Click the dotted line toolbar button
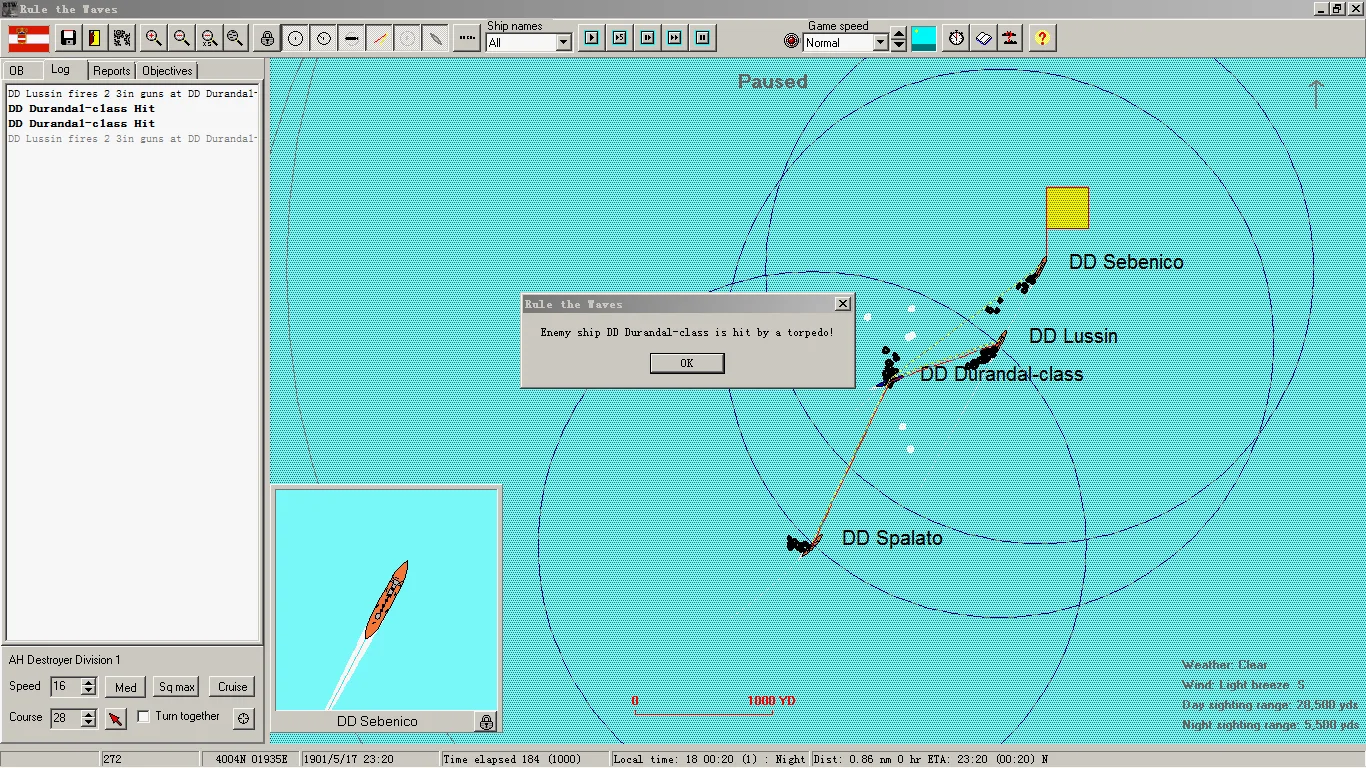Image resolution: width=1366 pixels, height=768 pixels. pyautogui.click(x=466, y=38)
